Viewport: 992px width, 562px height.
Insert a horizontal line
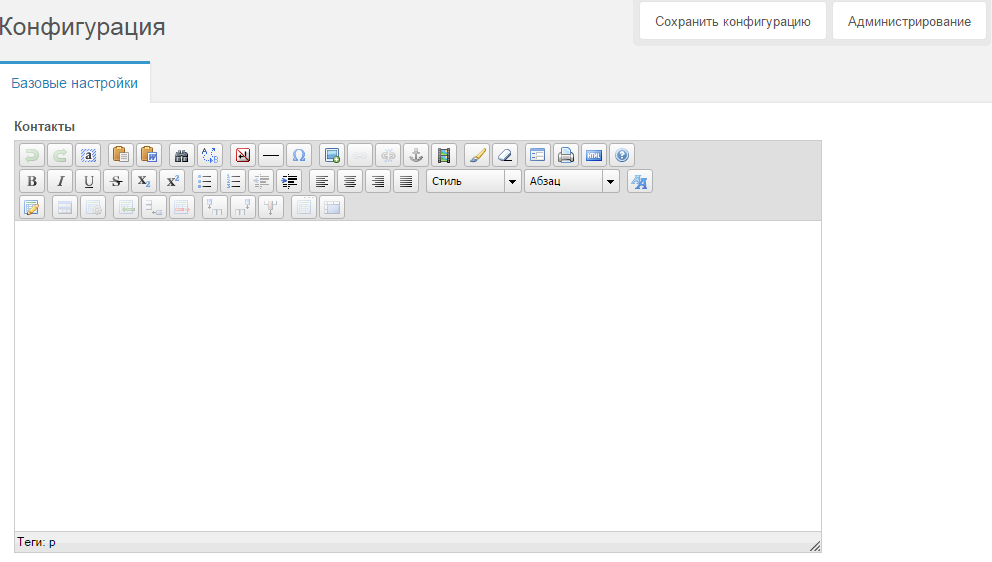271,155
